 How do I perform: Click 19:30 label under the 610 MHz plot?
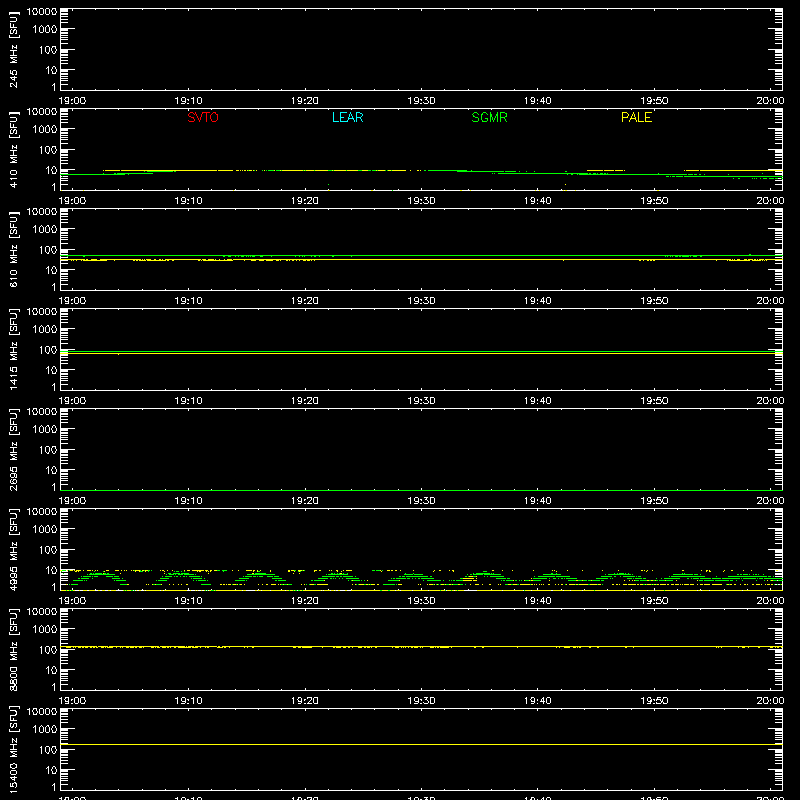coord(421,301)
